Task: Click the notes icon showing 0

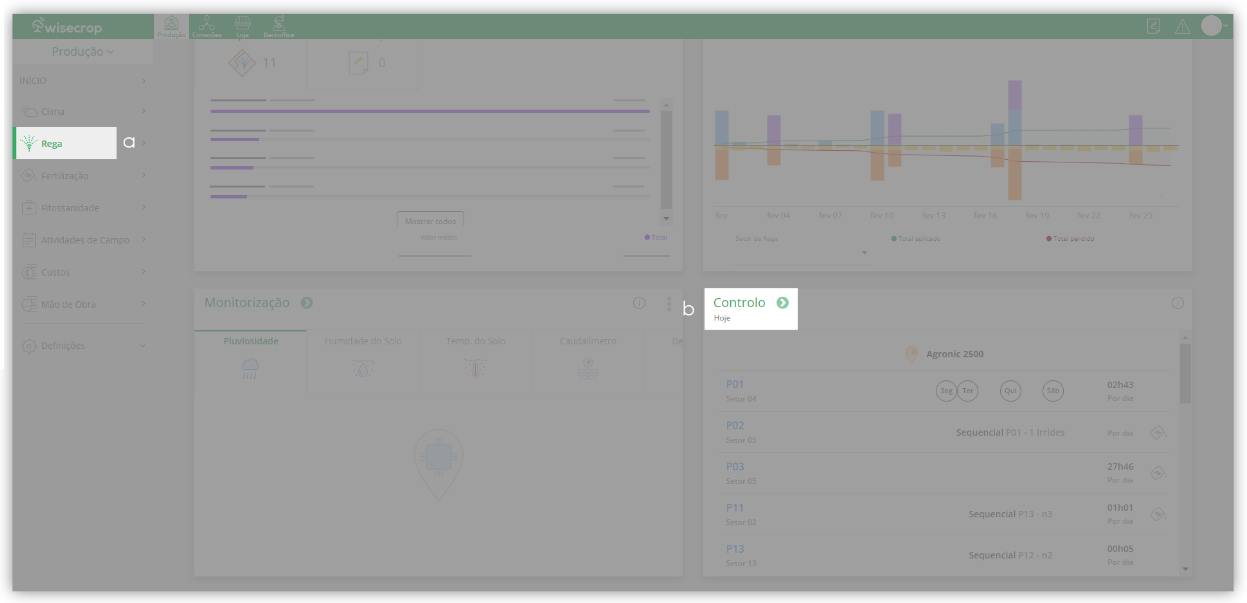Action: click(x=358, y=63)
